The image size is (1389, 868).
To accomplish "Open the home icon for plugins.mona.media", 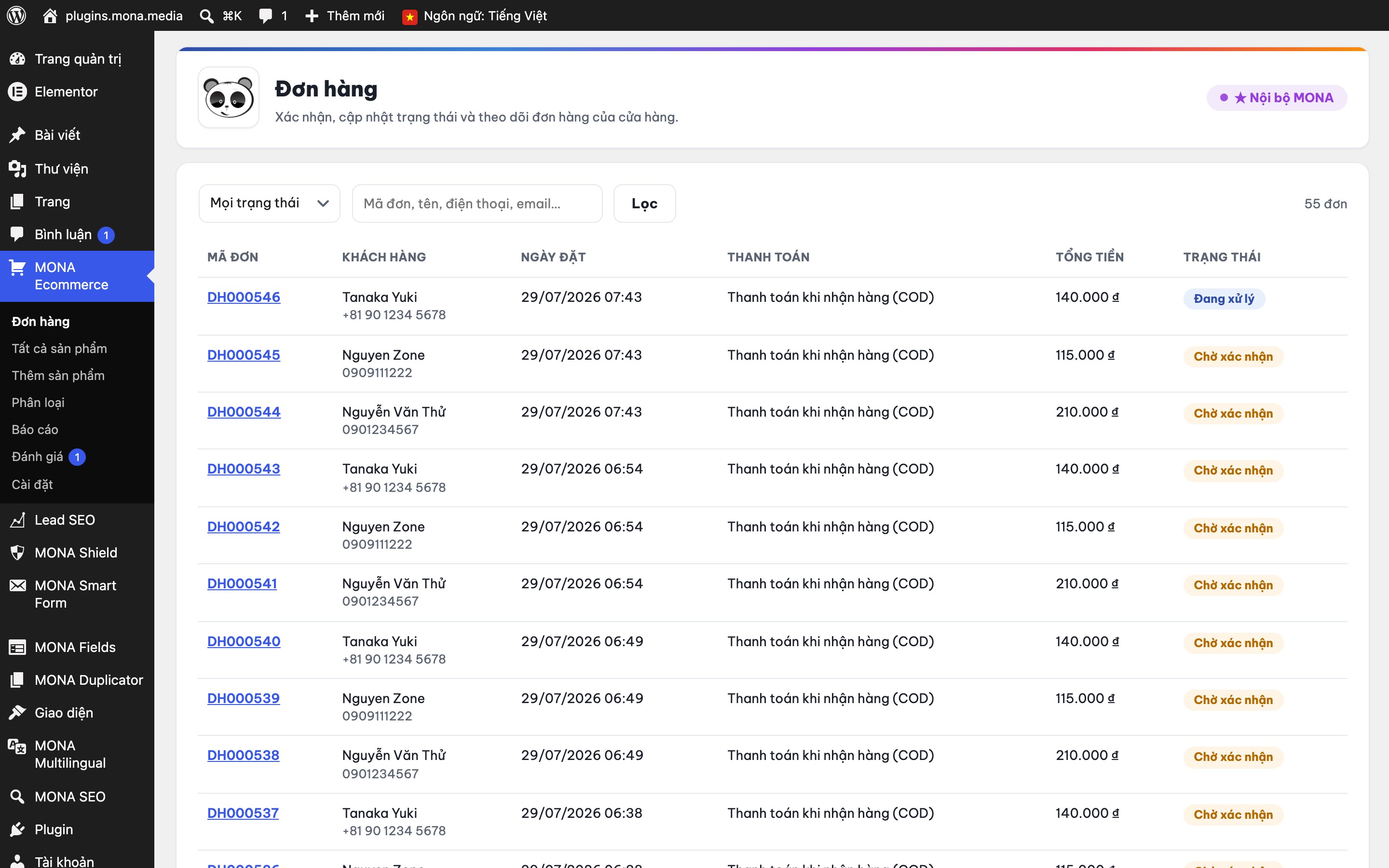I will 50,15.
